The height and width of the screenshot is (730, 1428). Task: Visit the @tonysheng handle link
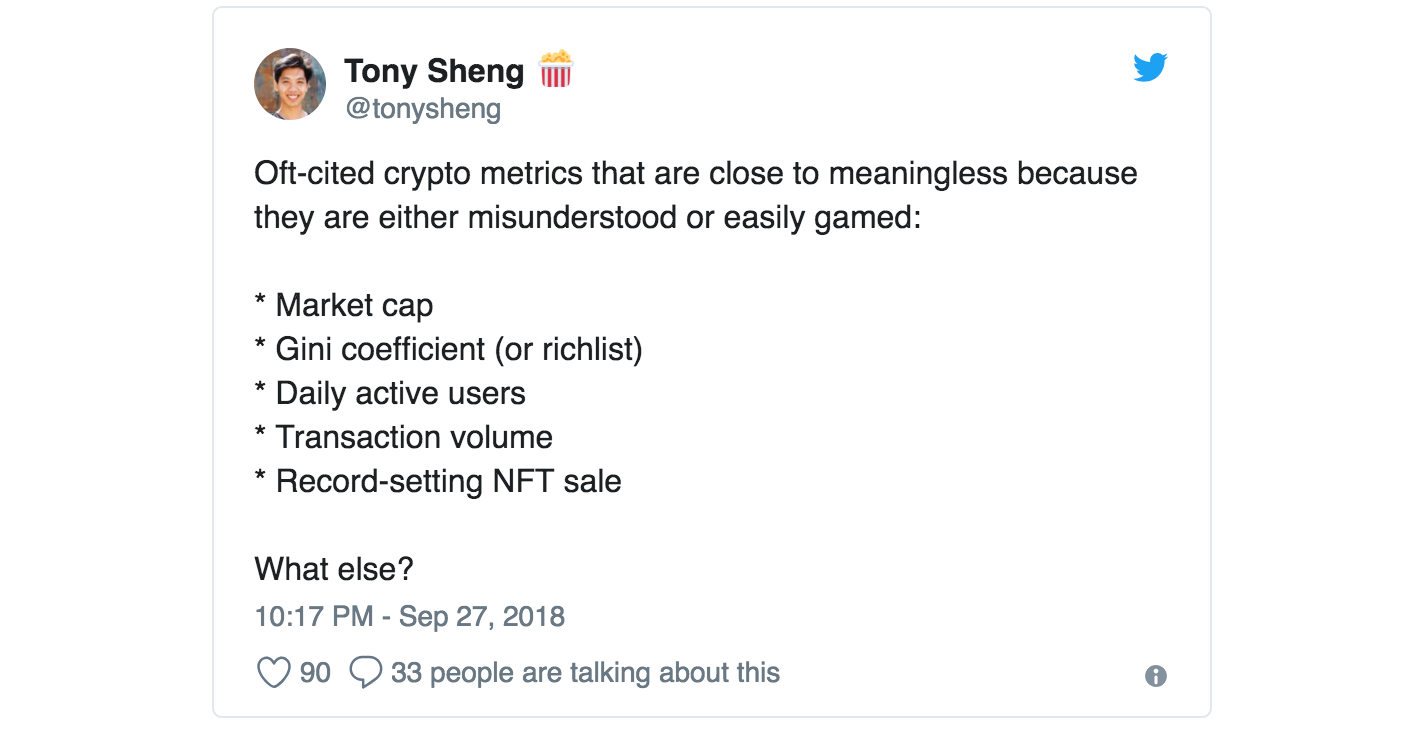423,108
